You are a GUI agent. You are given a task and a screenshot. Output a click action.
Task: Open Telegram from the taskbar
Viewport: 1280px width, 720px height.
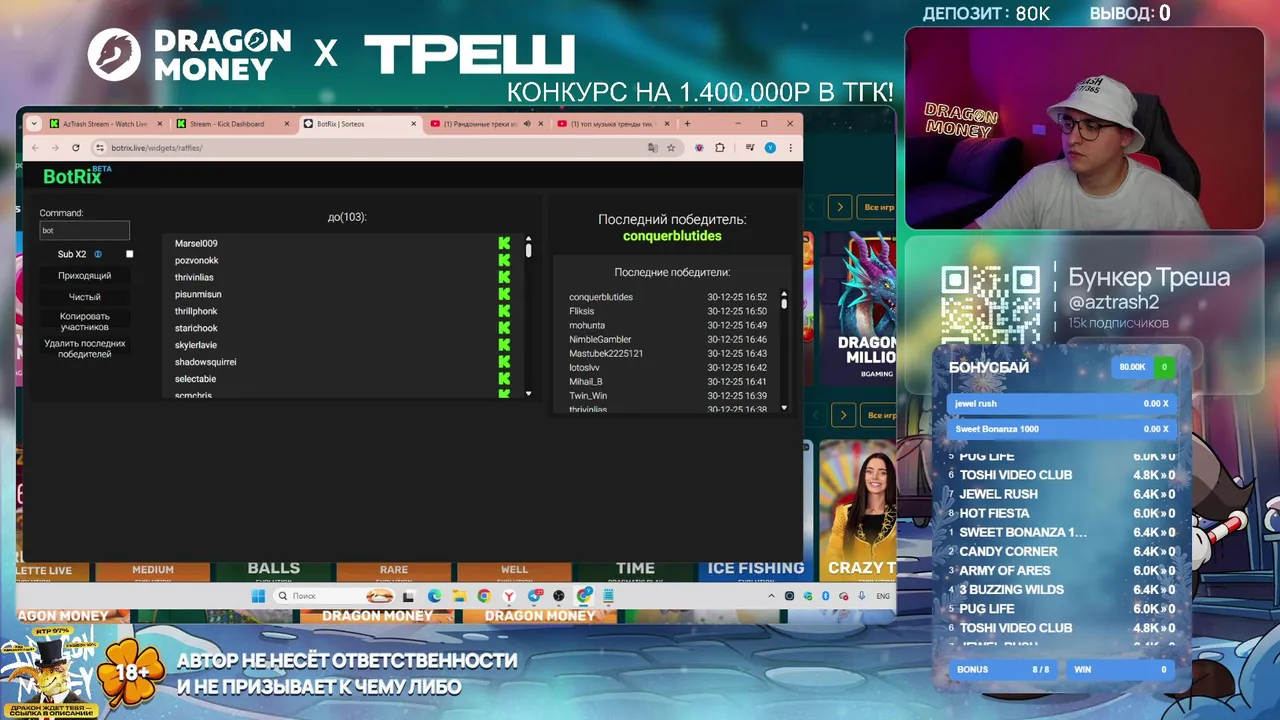pyautogui.click(x=534, y=596)
